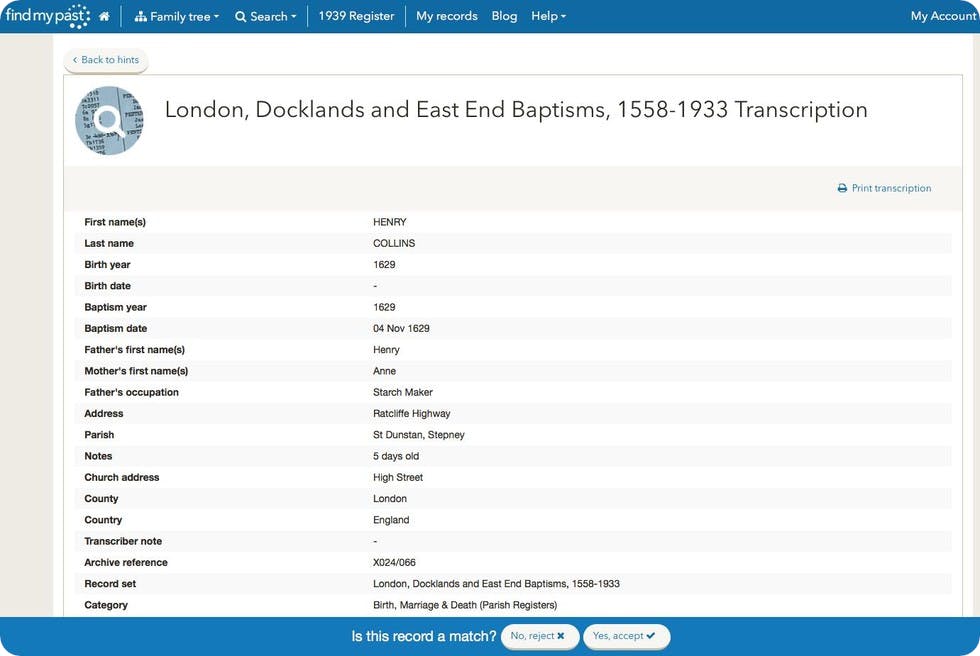Go to the home page icon
The height and width of the screenshot is (656, 980).
click(104, 16)
